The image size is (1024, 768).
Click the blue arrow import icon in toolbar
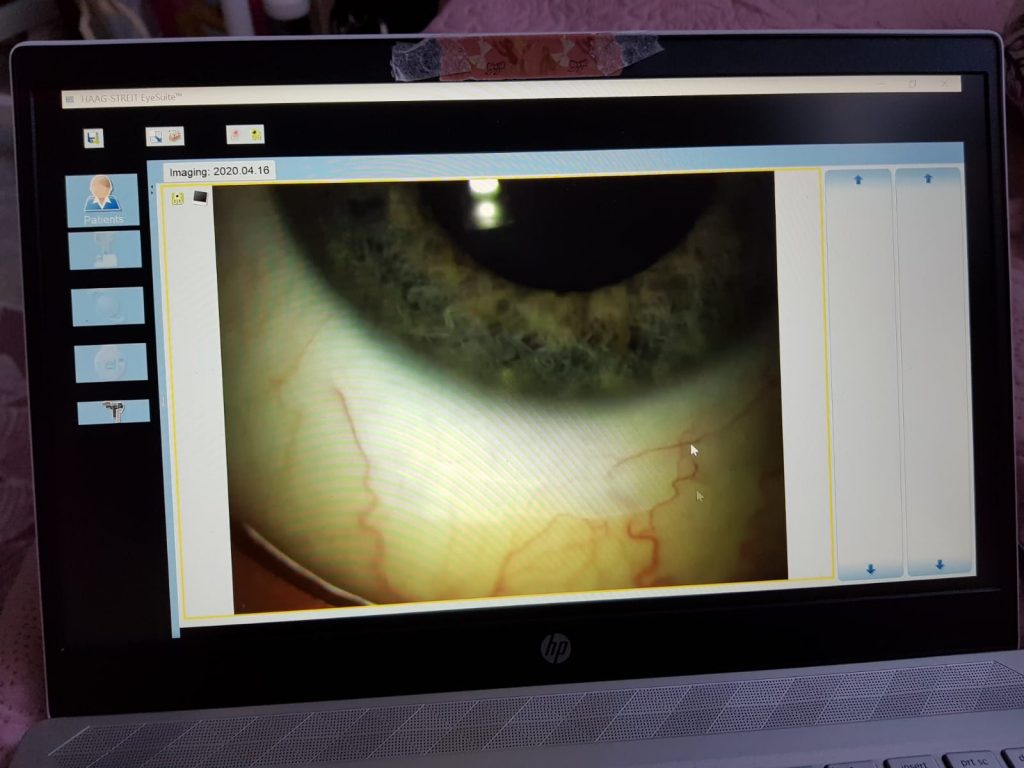[156, 136]
